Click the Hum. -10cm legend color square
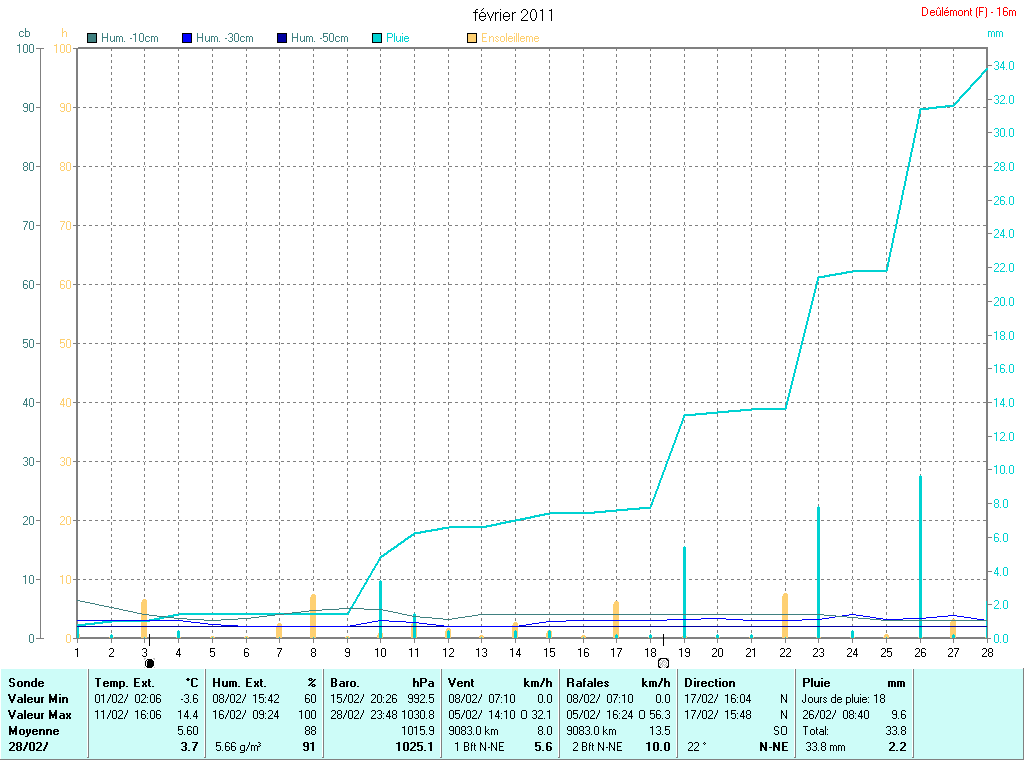The width and height of the screenshot is (1024, 760). 93,38
